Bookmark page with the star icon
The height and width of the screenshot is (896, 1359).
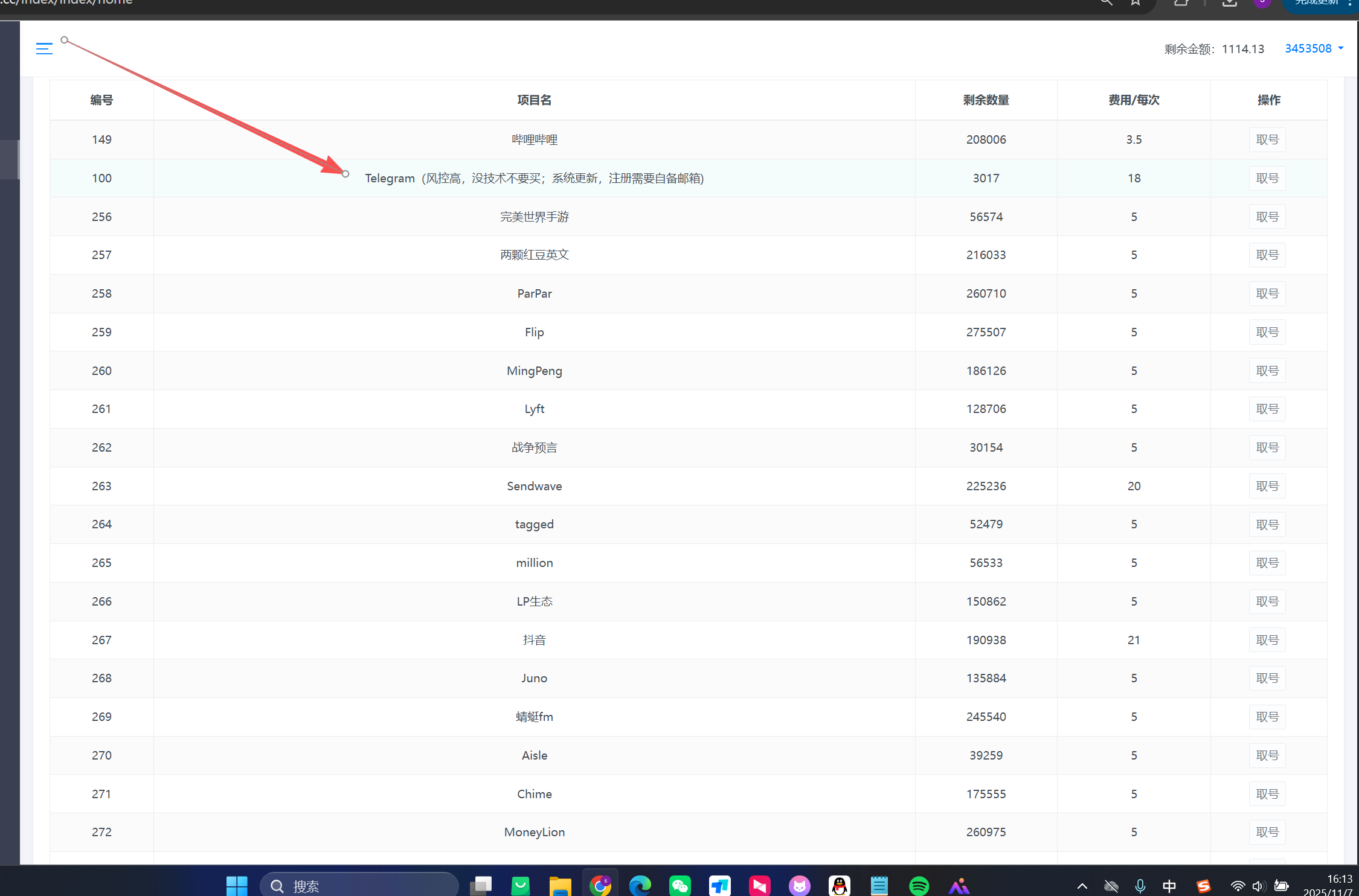(1136, 3)
